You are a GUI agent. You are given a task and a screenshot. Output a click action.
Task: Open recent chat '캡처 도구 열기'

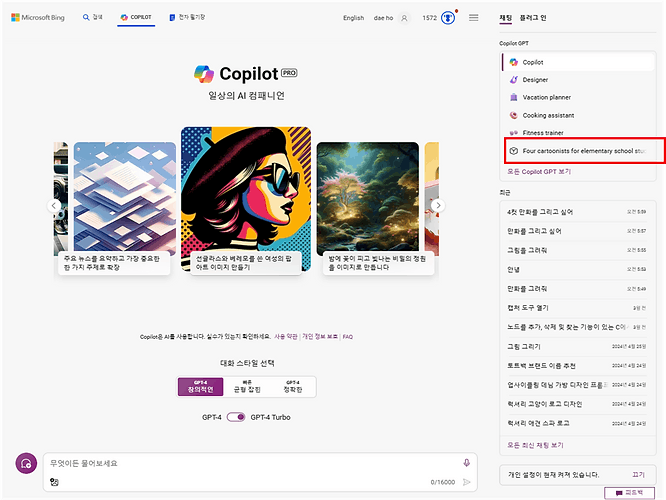577,308
